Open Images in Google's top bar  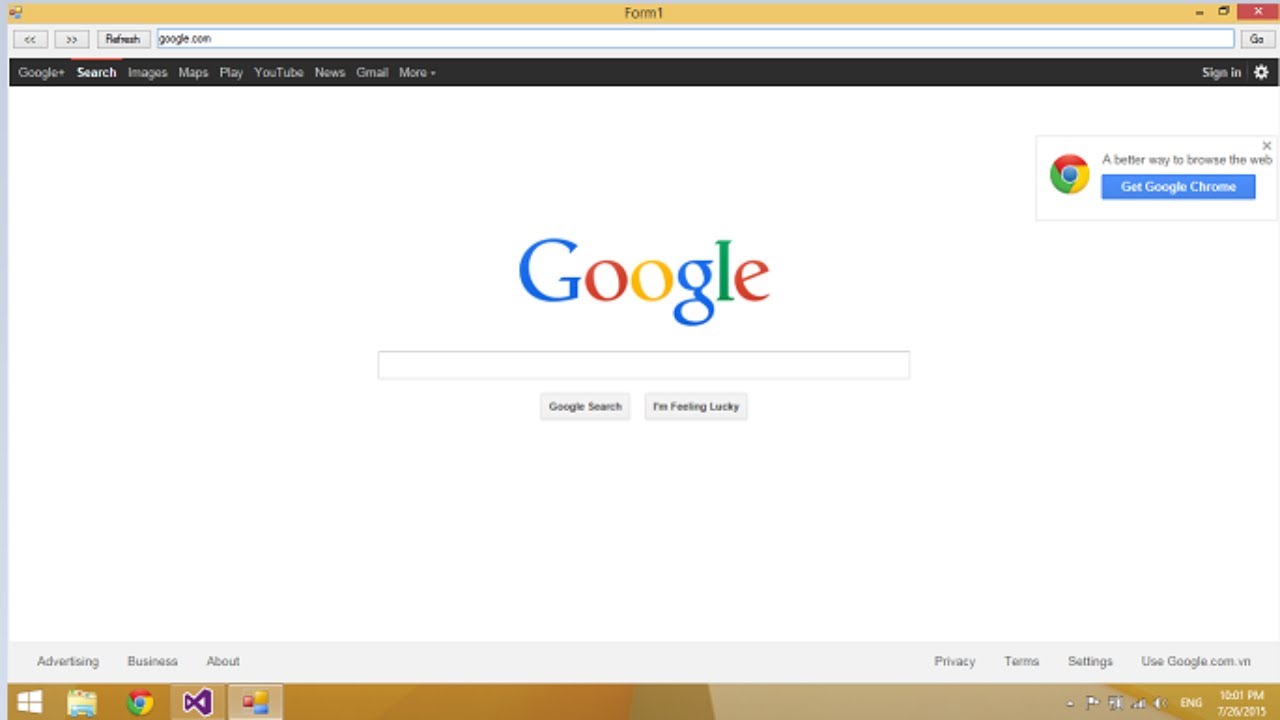point(147,72)
